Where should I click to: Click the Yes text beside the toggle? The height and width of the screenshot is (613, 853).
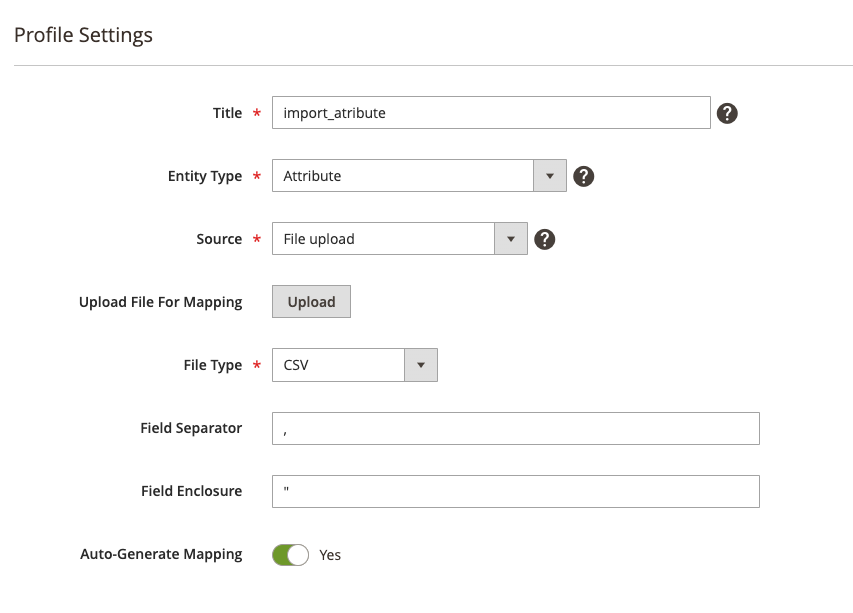330,555
